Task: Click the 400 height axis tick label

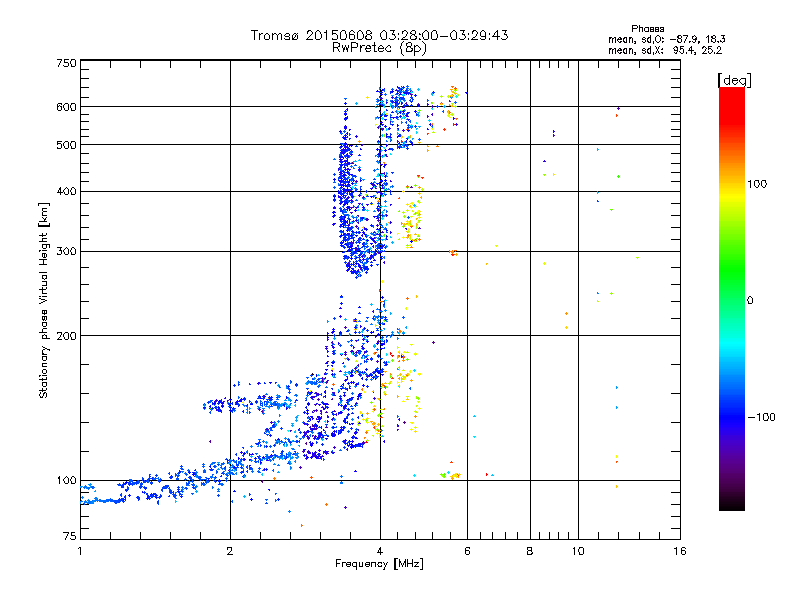Action: pos(67,192)
